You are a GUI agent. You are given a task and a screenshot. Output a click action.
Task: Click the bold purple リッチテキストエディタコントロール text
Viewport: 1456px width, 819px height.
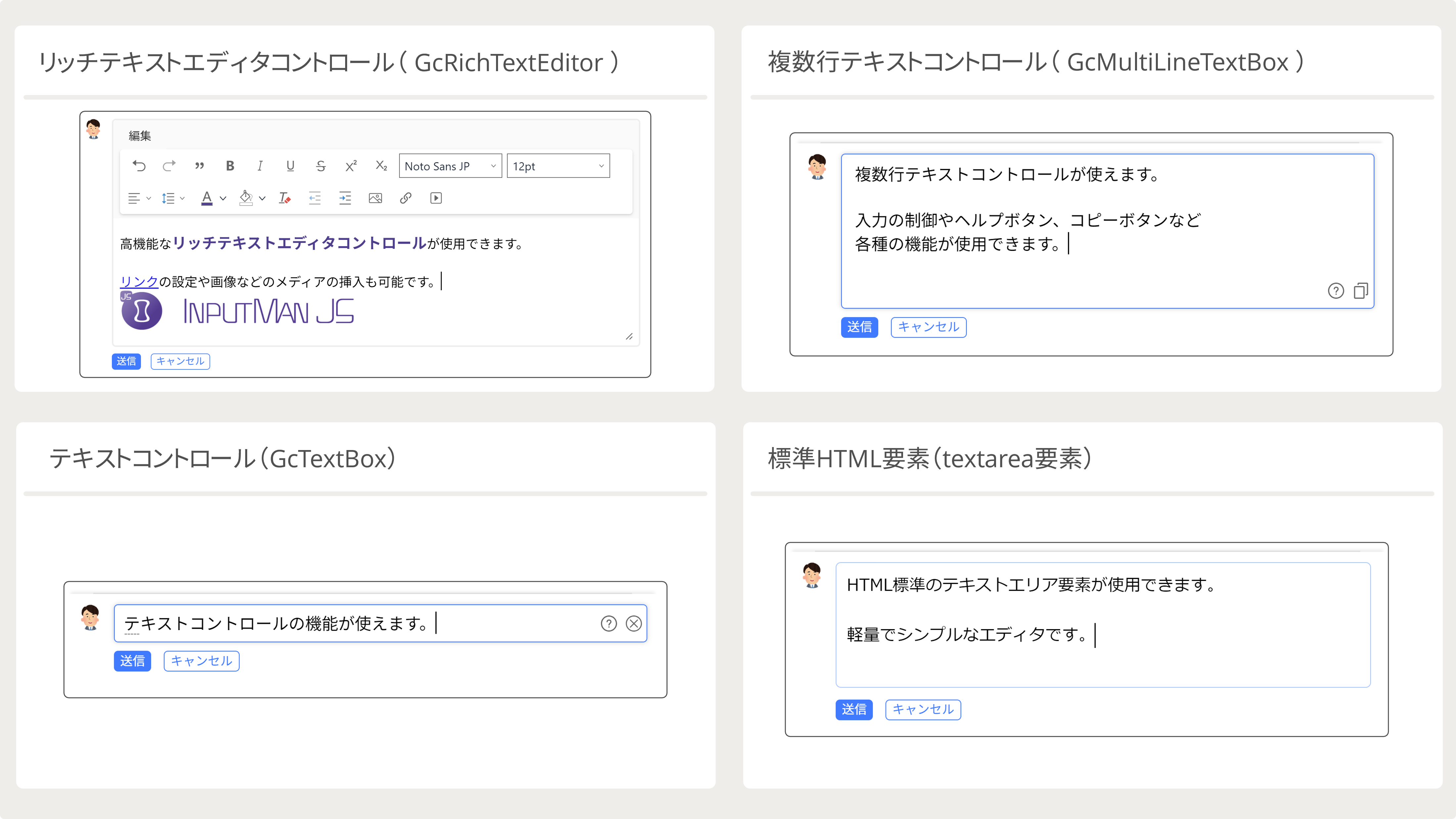pos(299,243)
